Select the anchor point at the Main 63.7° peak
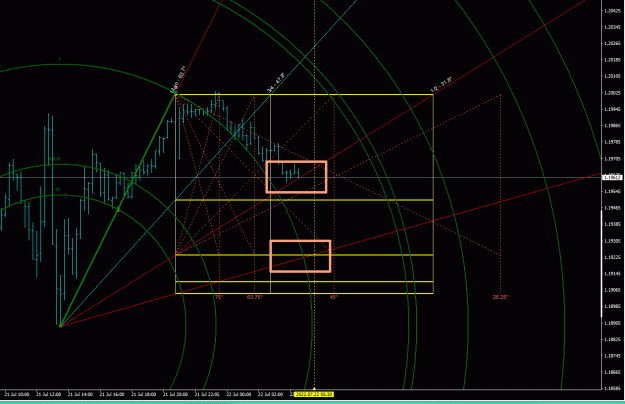Image resolution: width=625 pixels, height=404 pixels. [x=175, y=93]
